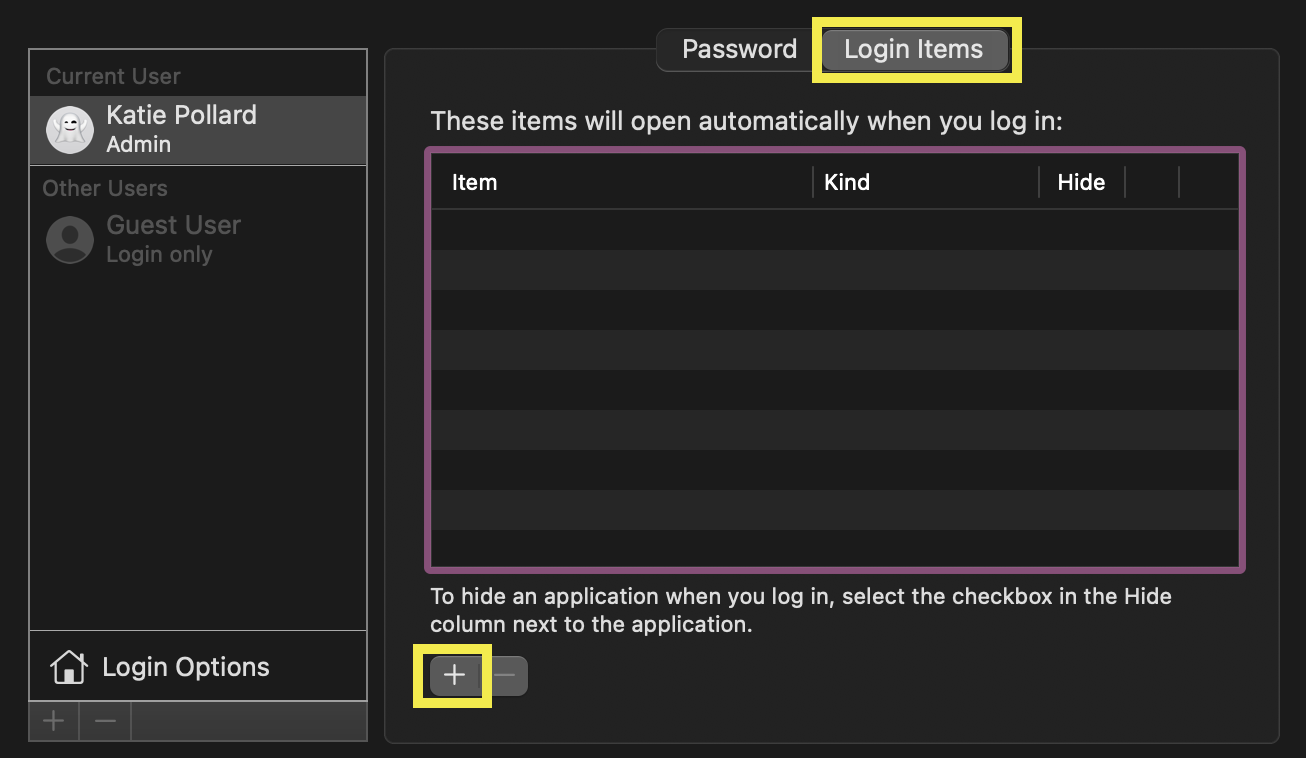Select Katie Pollard in the user list
Screen dimensions: 1306x758
(x=180, y=129)
